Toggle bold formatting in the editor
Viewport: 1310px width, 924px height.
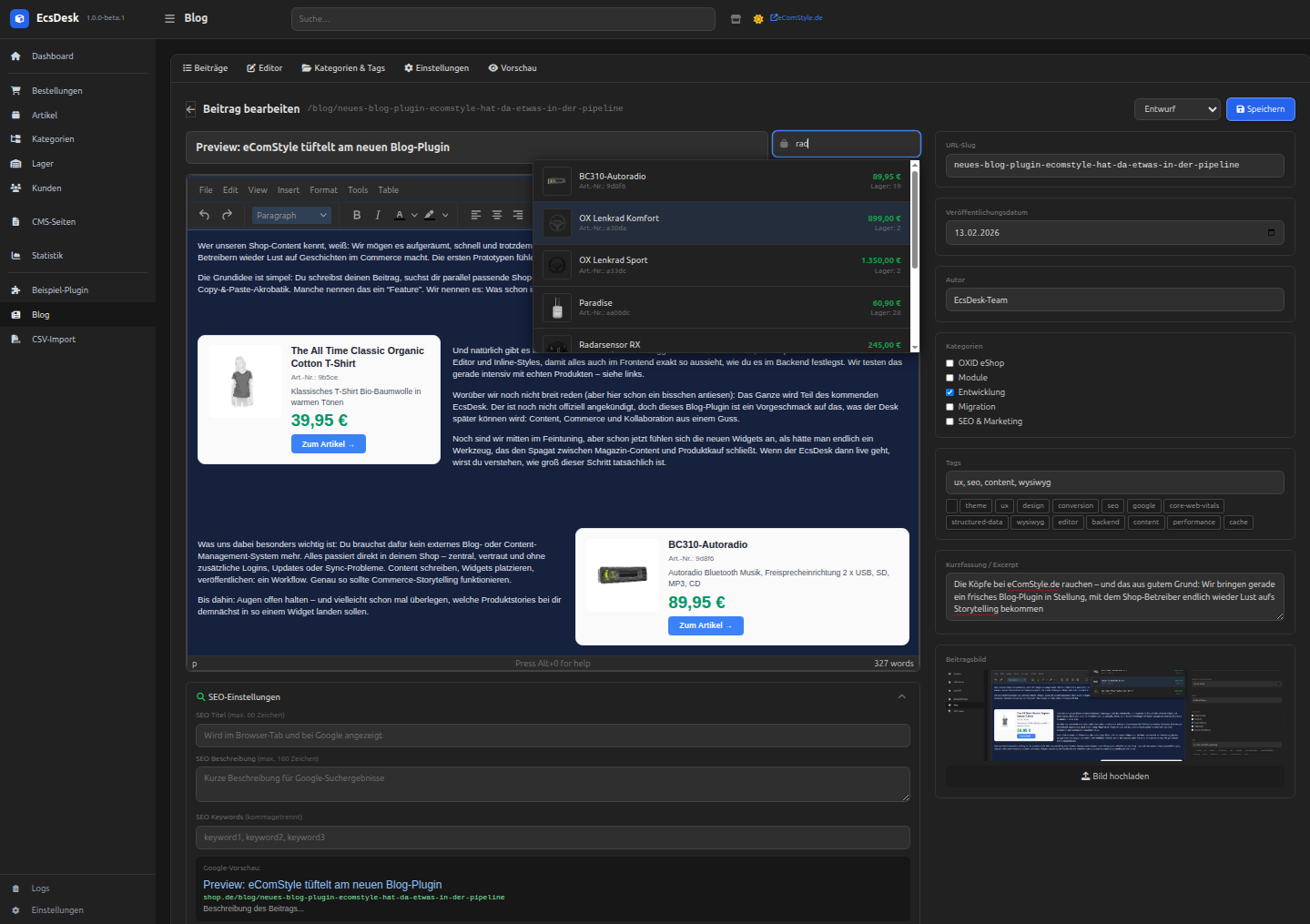point(356,215)
